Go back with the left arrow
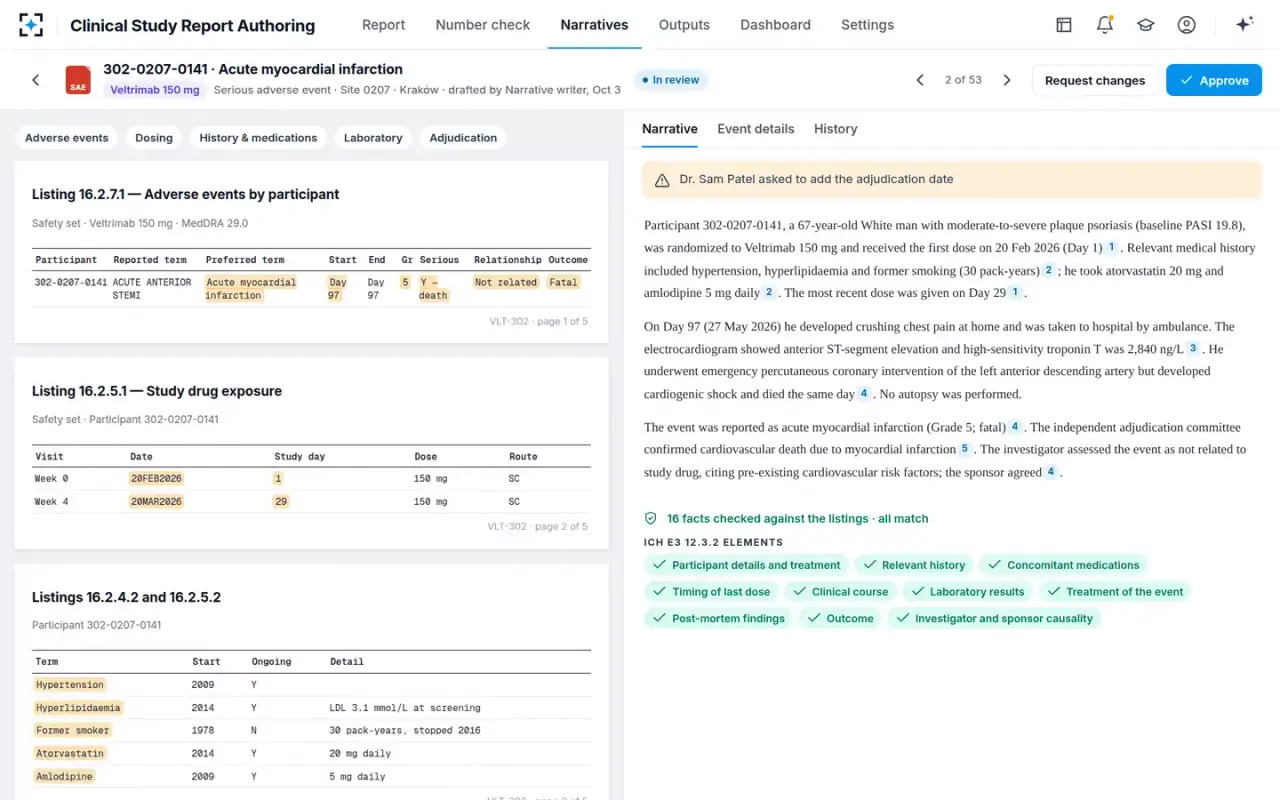 pyautogui.click(x=36, y=80)
